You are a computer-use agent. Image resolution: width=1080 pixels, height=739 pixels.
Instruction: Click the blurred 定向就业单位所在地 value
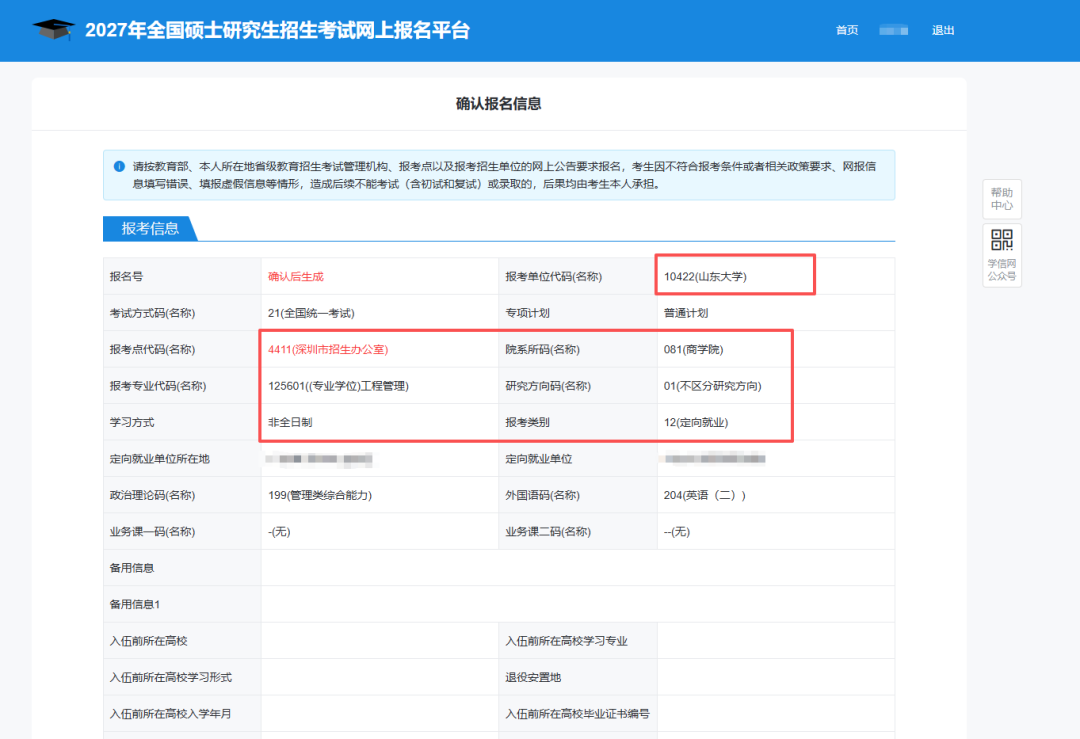tap(319, 459)
